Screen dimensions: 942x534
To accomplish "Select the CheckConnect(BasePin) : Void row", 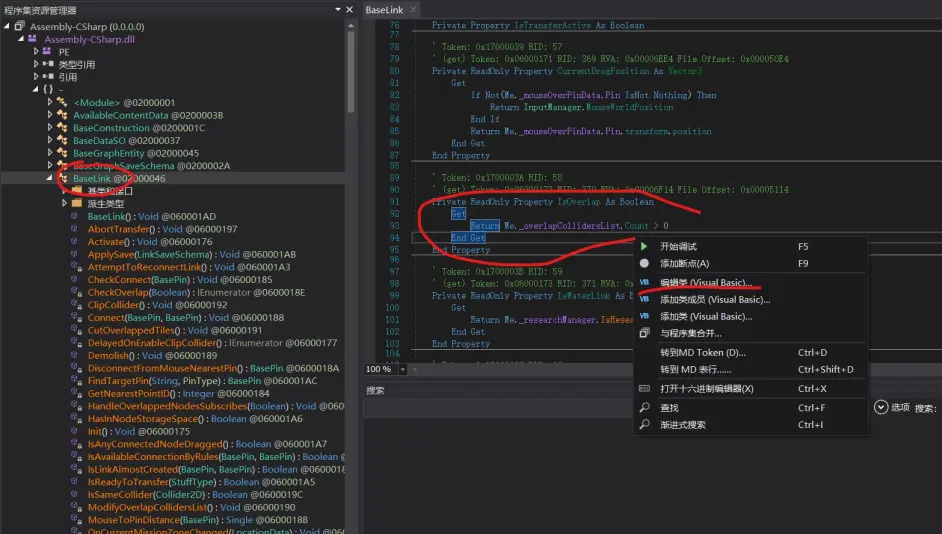I will (x=180, y=279).
